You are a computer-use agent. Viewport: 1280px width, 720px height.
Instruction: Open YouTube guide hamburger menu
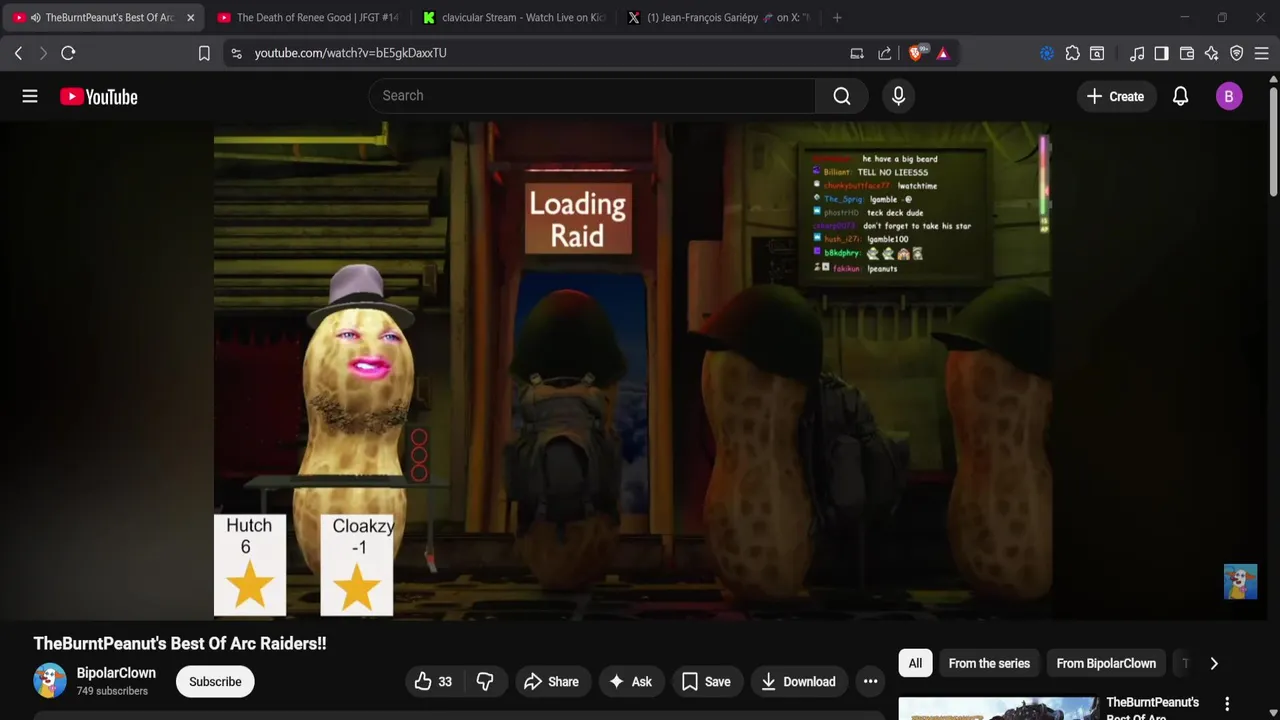point(30,96)
